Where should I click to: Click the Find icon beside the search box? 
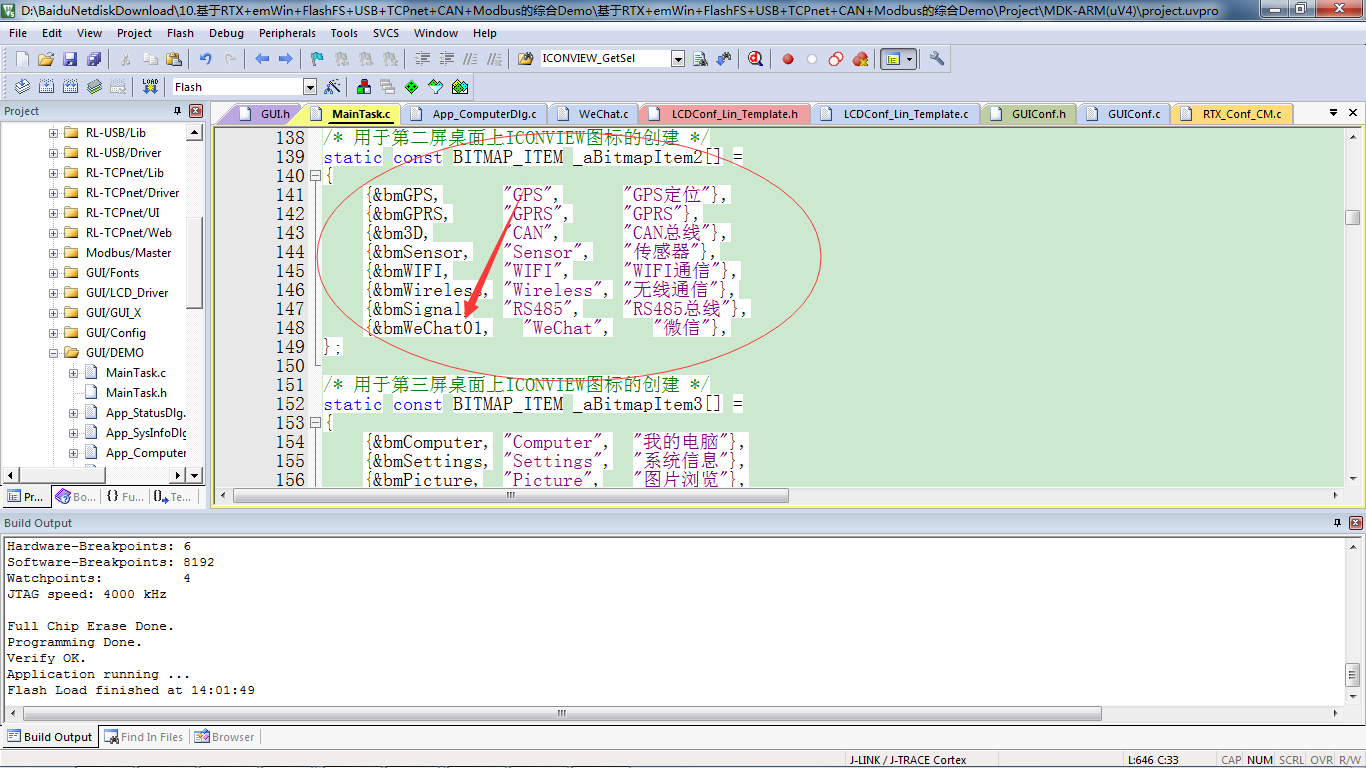[x=700, y=59]
